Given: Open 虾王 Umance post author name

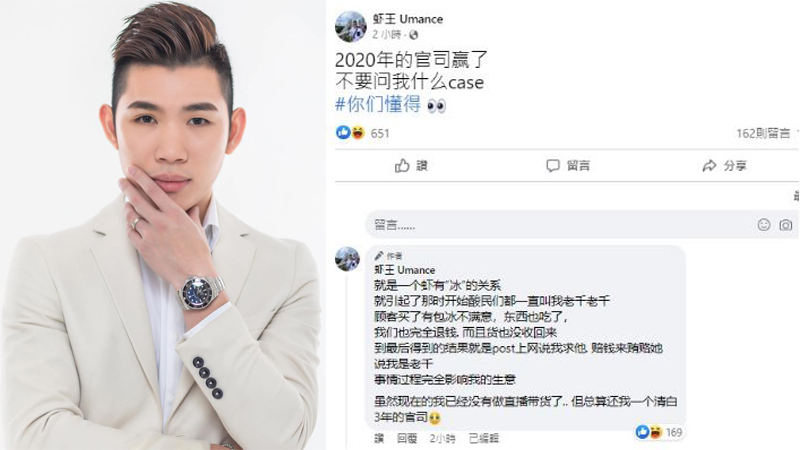Looking at the screenshot, I should pyautogui.click(x=408, y=19).
